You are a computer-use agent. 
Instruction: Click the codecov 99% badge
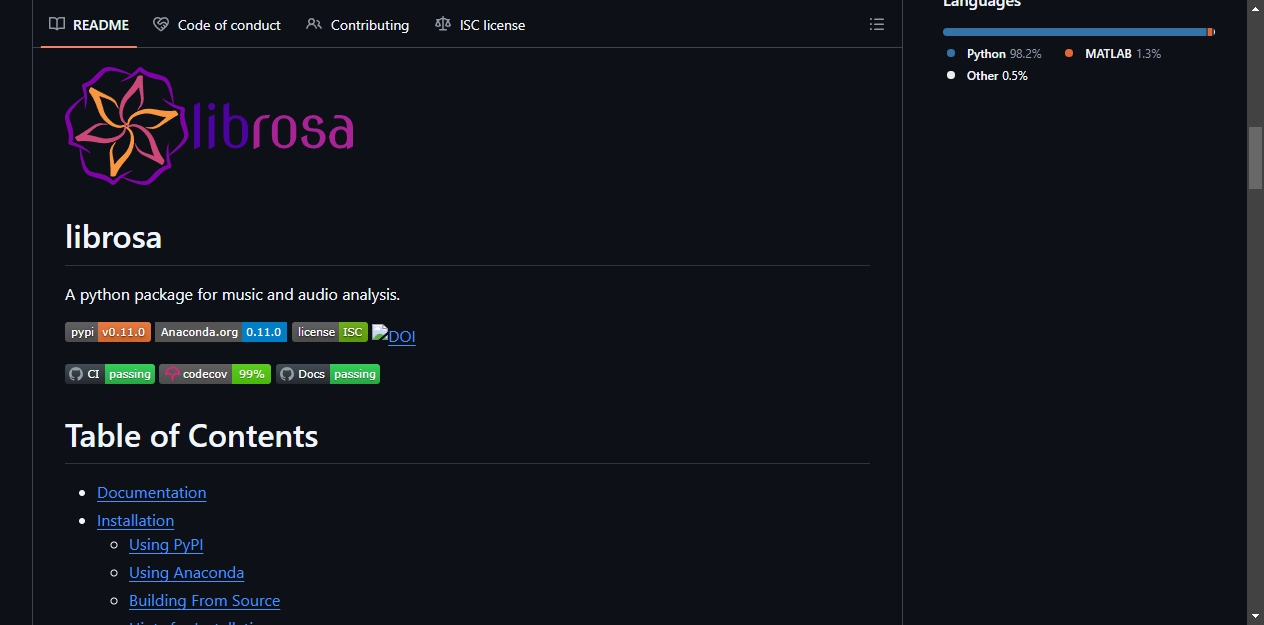pos(215,374)
